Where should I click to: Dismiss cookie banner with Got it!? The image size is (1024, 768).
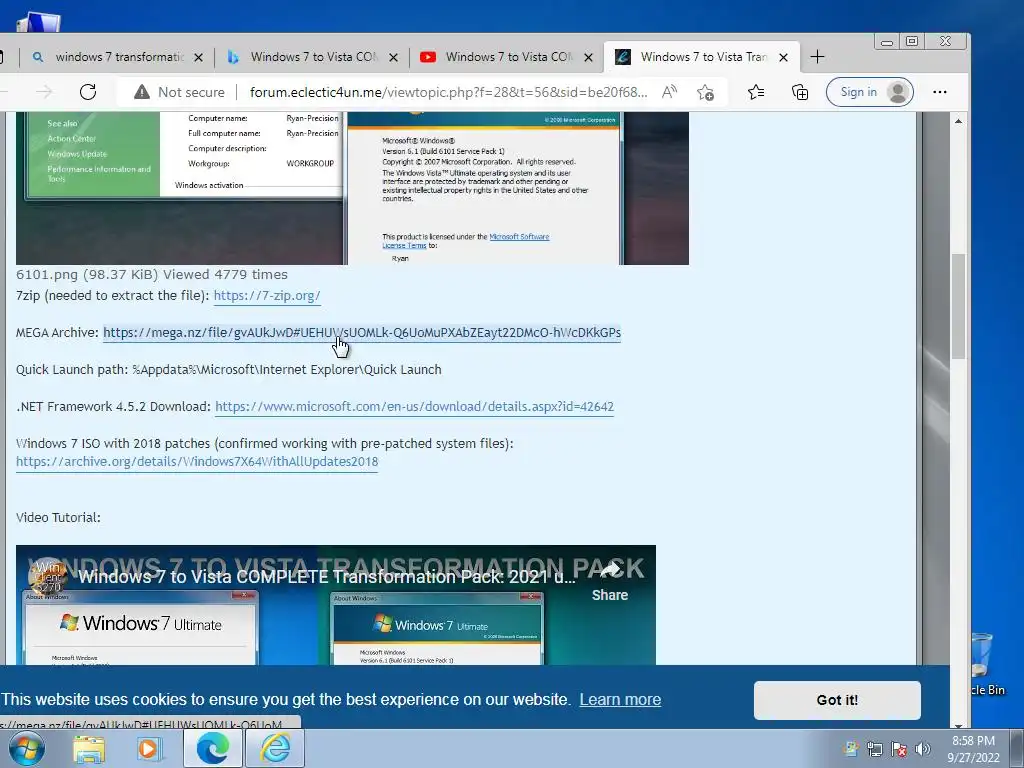point(837,700)
